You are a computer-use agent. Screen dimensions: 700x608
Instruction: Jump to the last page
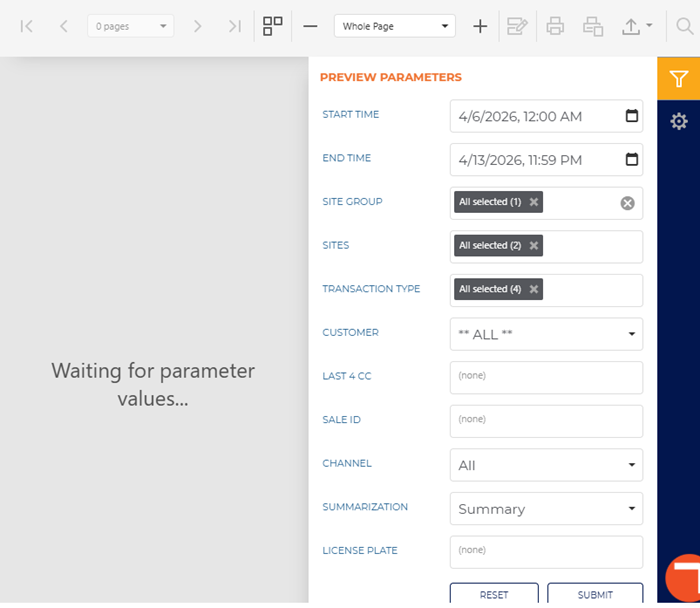(234, 26)
